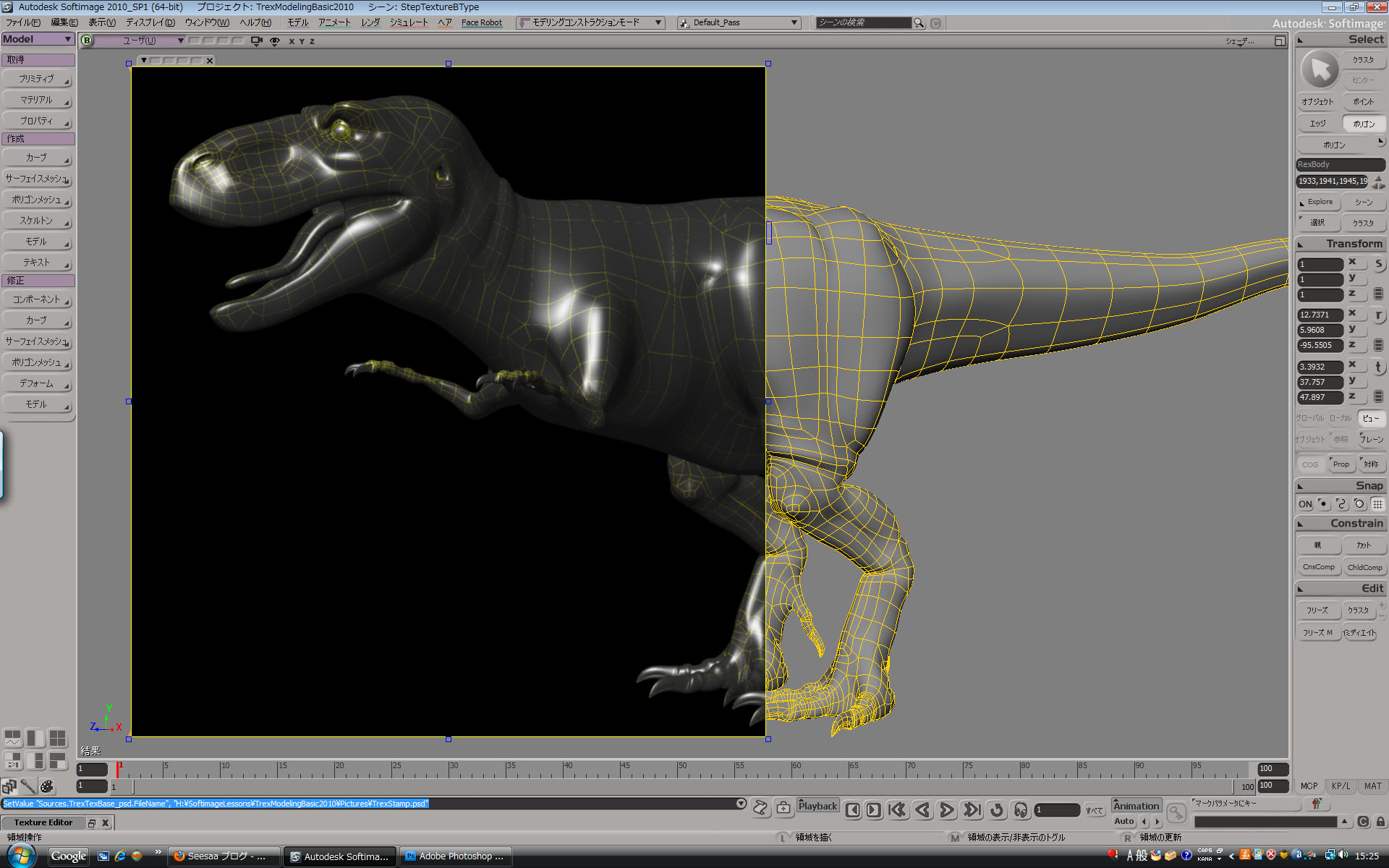Screen dimensions: 1389x868
Task: Select the camera icon in the viewport toolbar
Action: point(255,41)
